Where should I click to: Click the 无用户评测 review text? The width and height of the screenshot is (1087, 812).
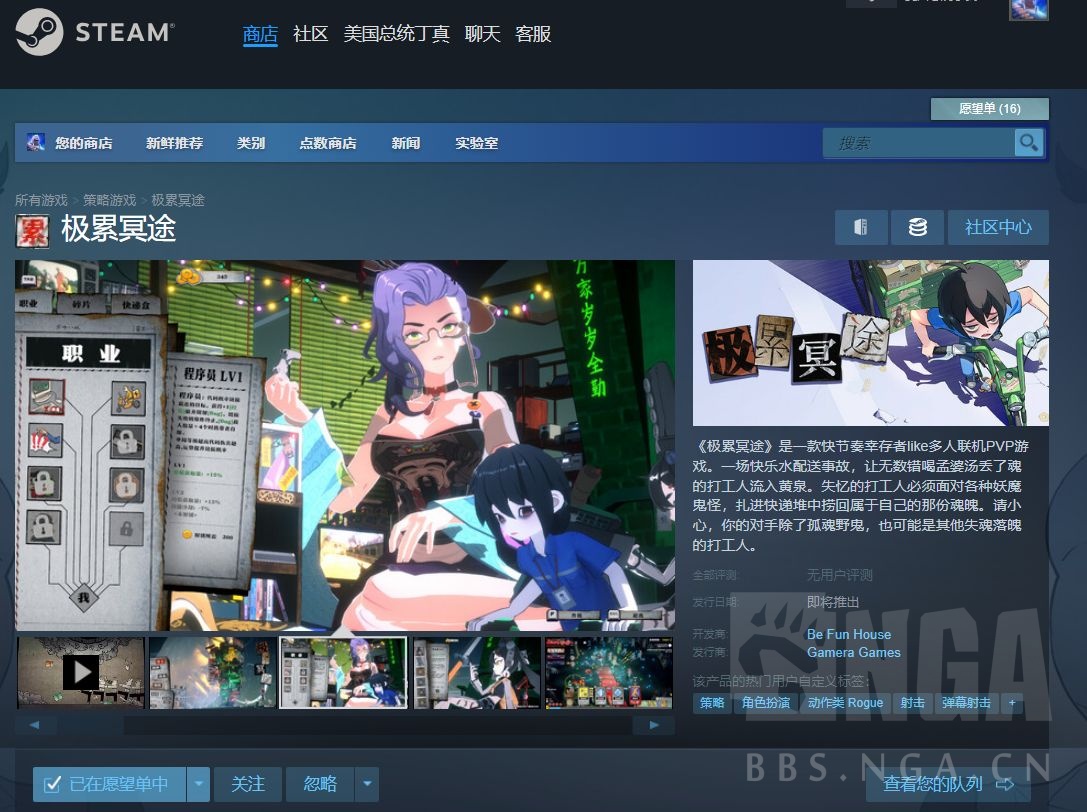(839, 575)
